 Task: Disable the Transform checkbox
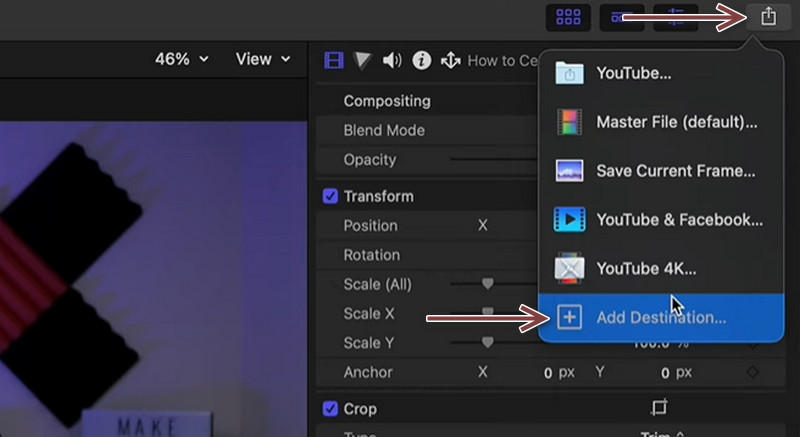[x=330, y=197]
